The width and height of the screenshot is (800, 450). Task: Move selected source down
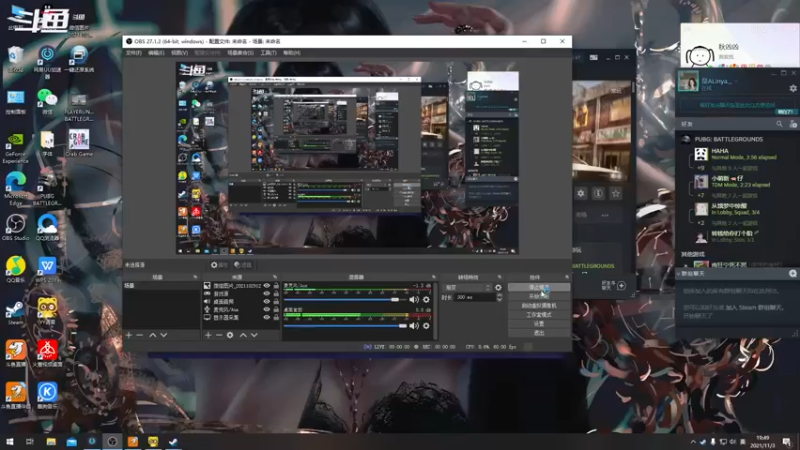254,335
